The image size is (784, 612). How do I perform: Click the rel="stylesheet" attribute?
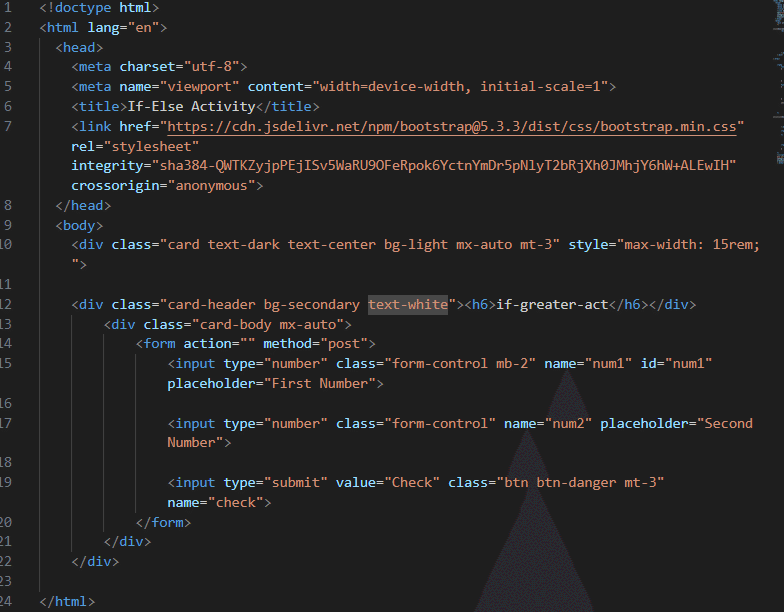click(135, 146)
